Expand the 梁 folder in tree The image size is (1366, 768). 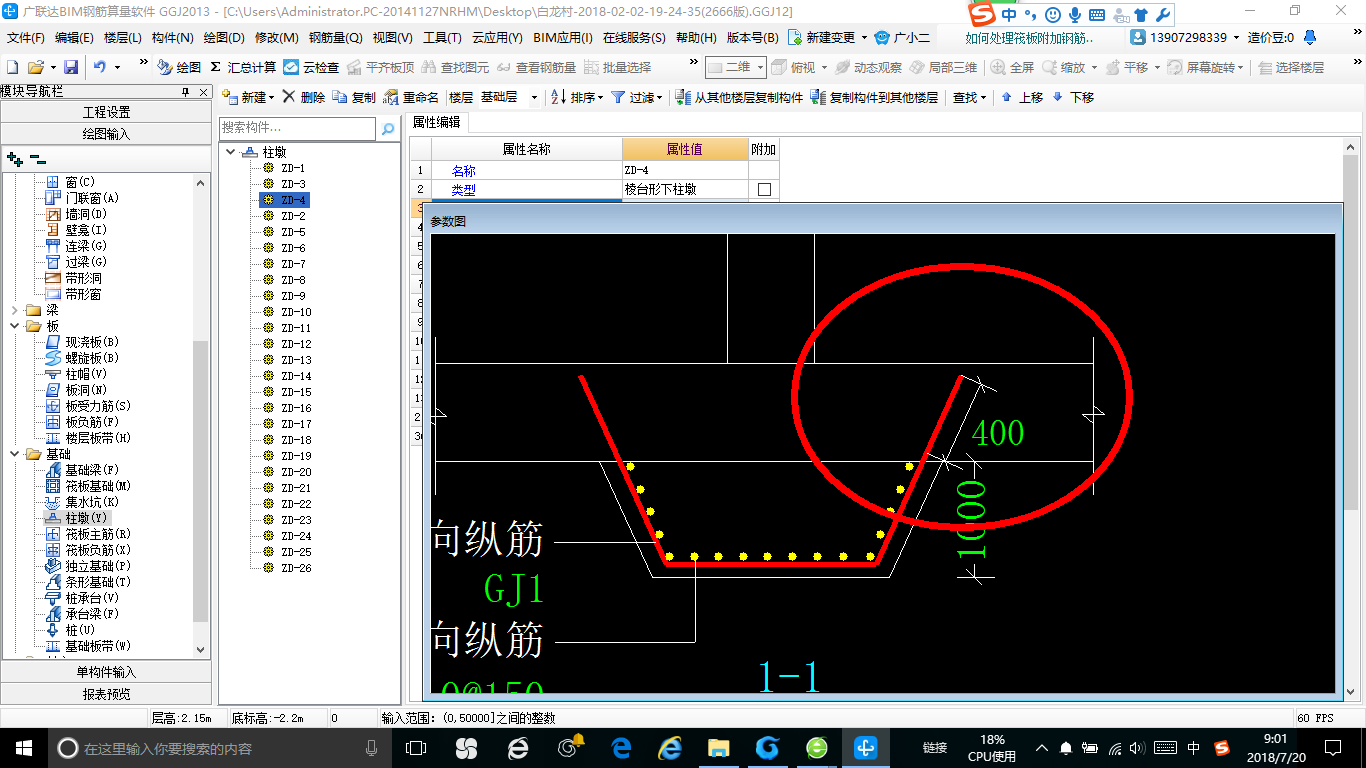(15, 310)
